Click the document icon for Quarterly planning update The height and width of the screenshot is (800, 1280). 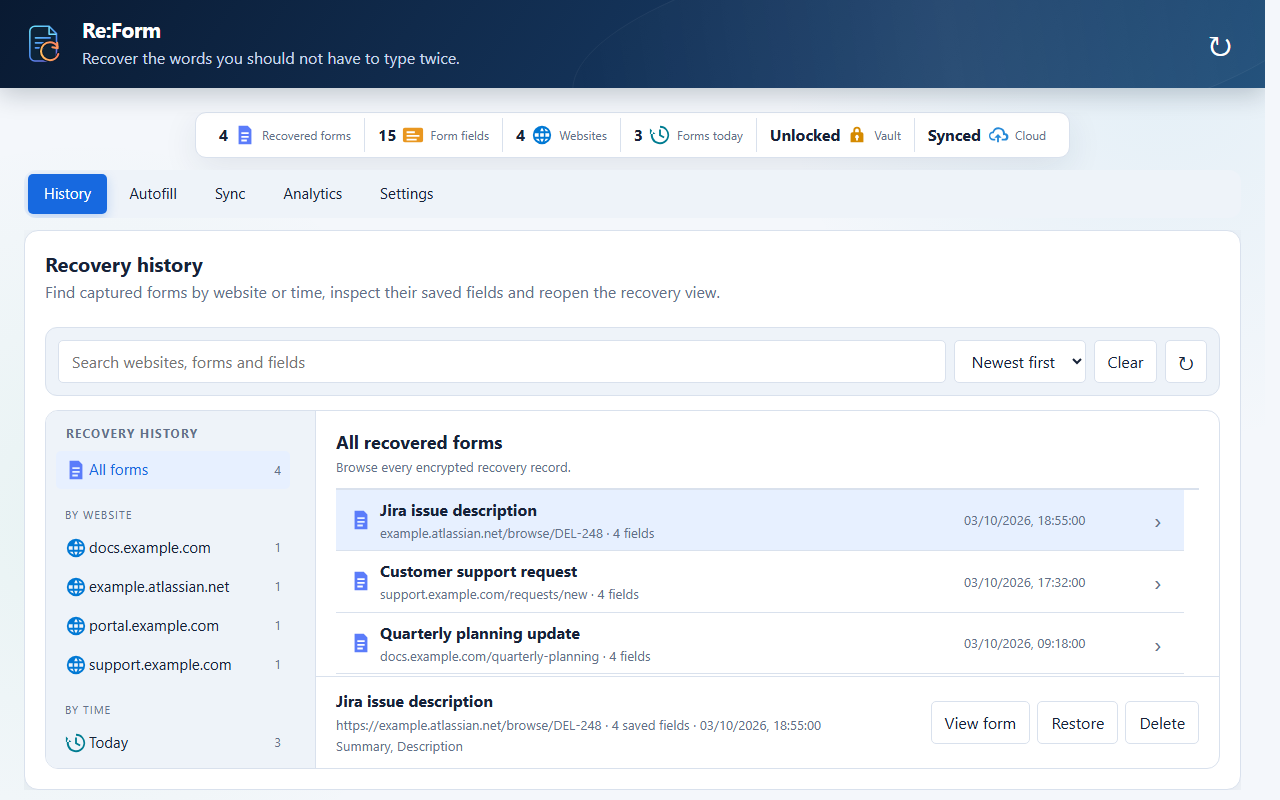(x=361, y=643)
